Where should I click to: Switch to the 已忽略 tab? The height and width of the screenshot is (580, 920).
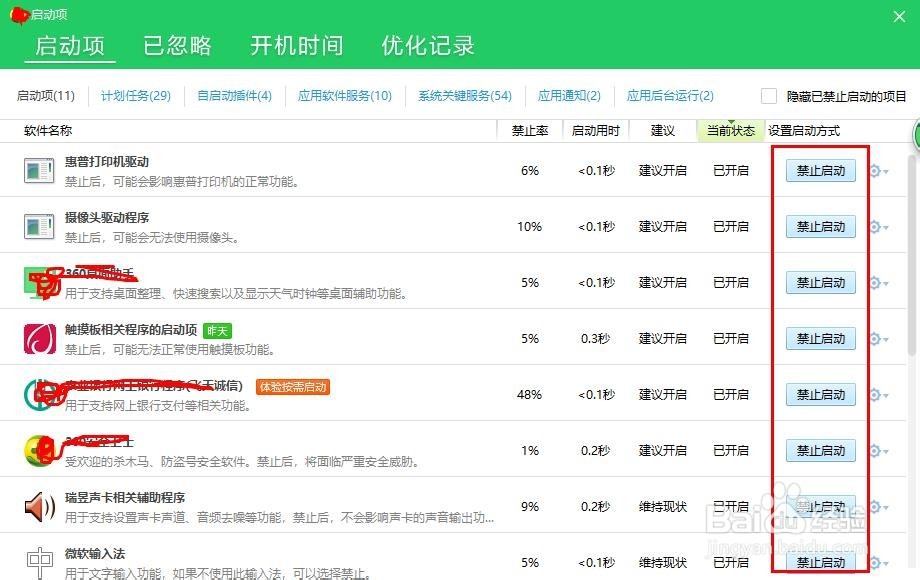[177, 45]
